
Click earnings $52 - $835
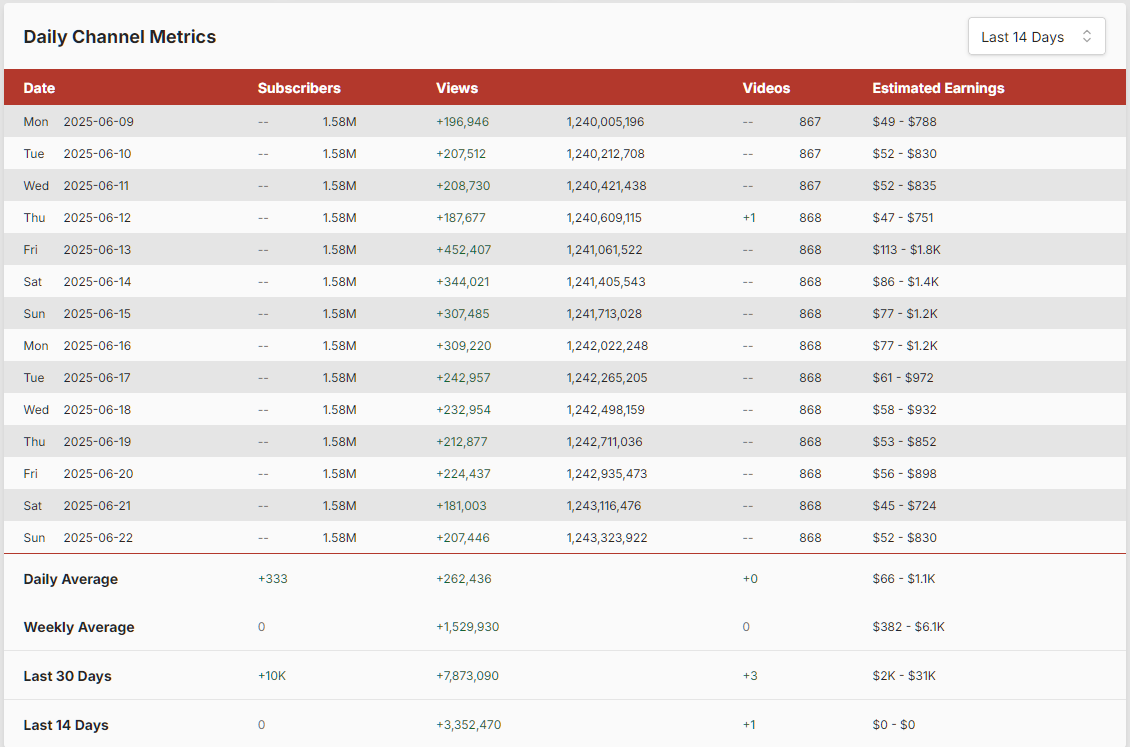click(x=904, y=186)
